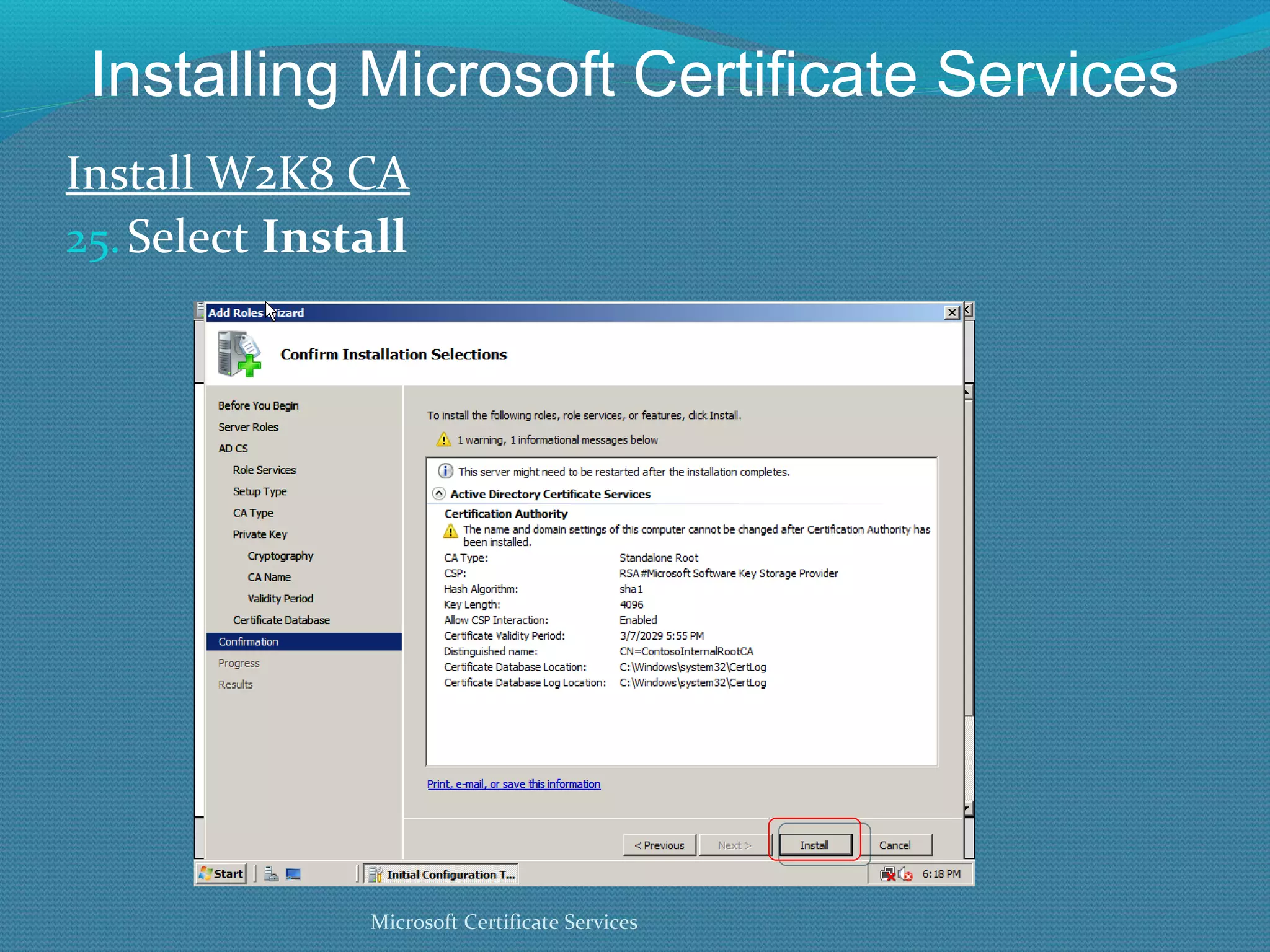This screenshot has height=952, width=1270.
Task: Click the Confirm Installation Selections heading
Action: point(394,355)
